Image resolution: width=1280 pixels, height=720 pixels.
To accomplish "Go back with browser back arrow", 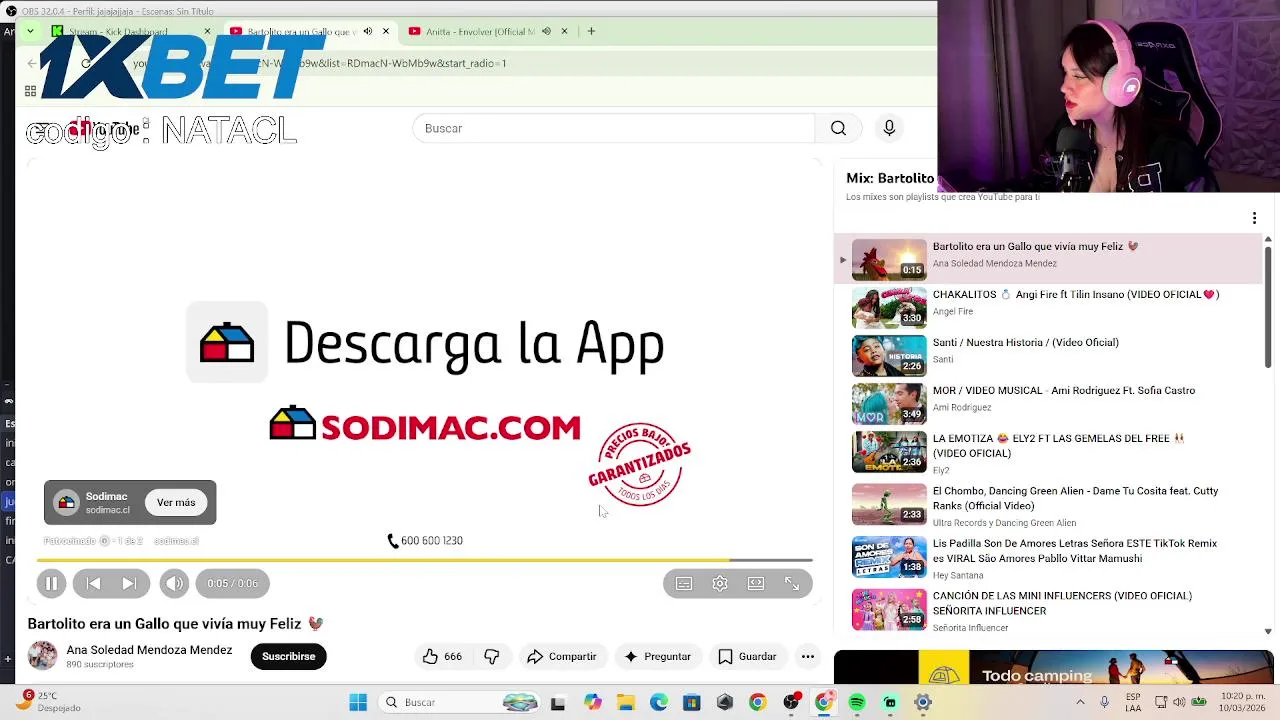I will (32, 63).
